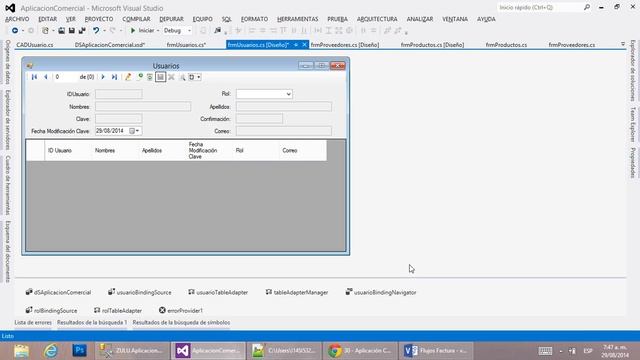The height and width of the screenshot is (360, 640).
Task: Open the document tabs overflow dropdown
Action: click(x=623, y=44)
